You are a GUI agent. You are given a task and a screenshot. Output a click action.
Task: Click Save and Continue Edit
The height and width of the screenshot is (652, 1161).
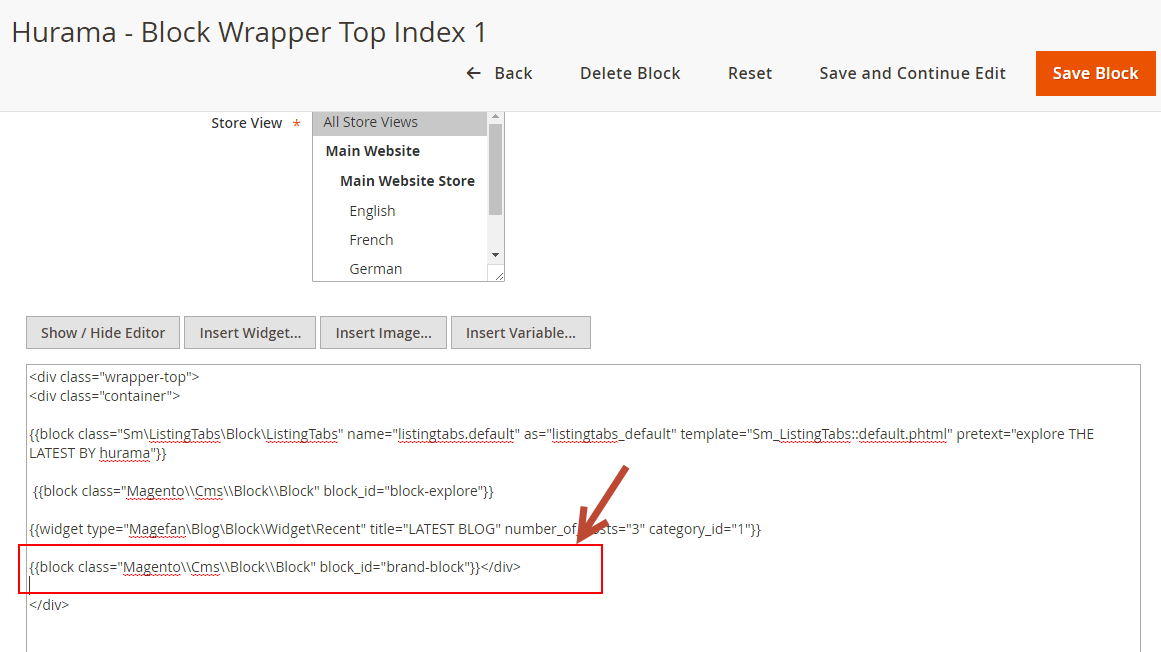click(x=912, y=73)
